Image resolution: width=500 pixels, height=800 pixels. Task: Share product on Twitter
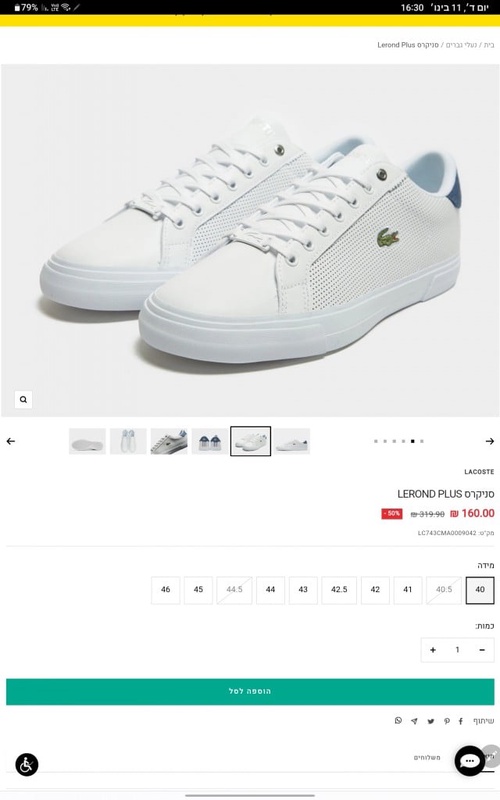pos(431,721)
